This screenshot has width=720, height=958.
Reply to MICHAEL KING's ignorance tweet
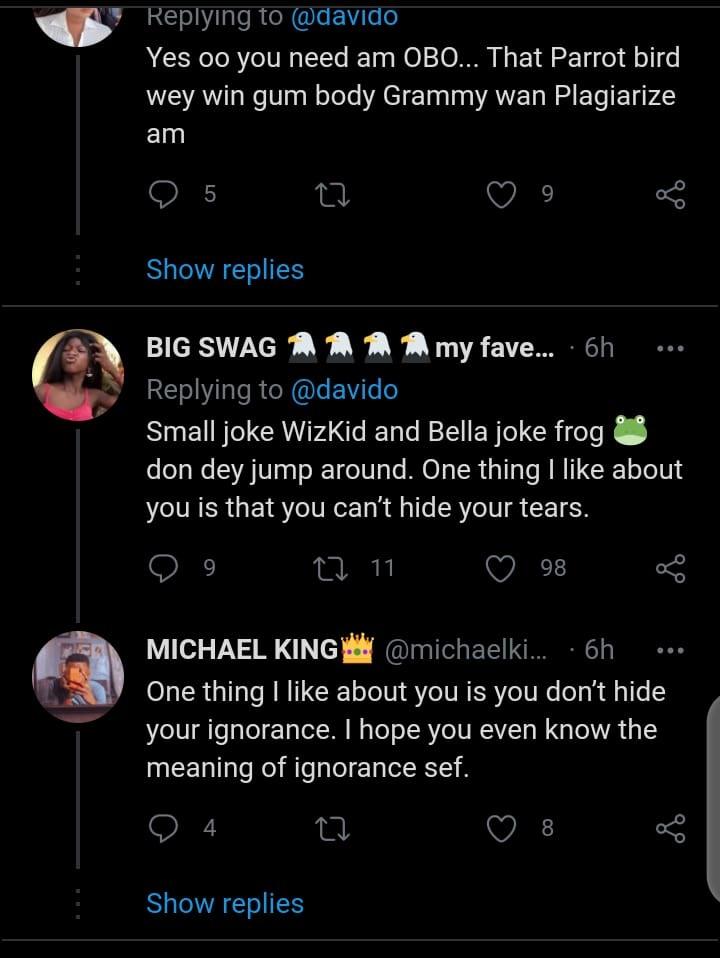(162, 828)
